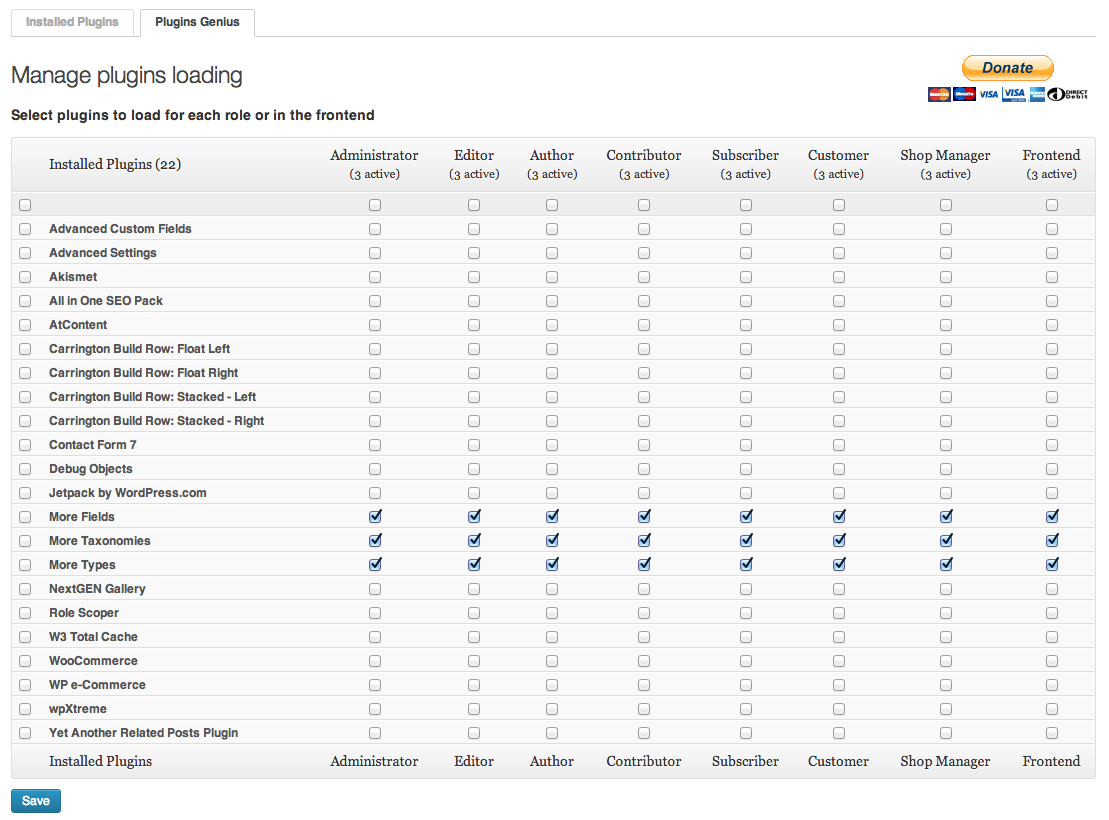Enable W3 Total Cache for the Subscriber role
Screen dimensions: 1109x820
coord(746,637)
